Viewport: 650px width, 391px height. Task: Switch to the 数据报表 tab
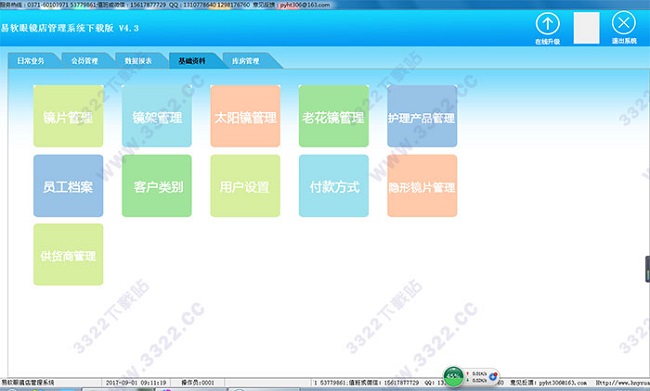(139, 61)
